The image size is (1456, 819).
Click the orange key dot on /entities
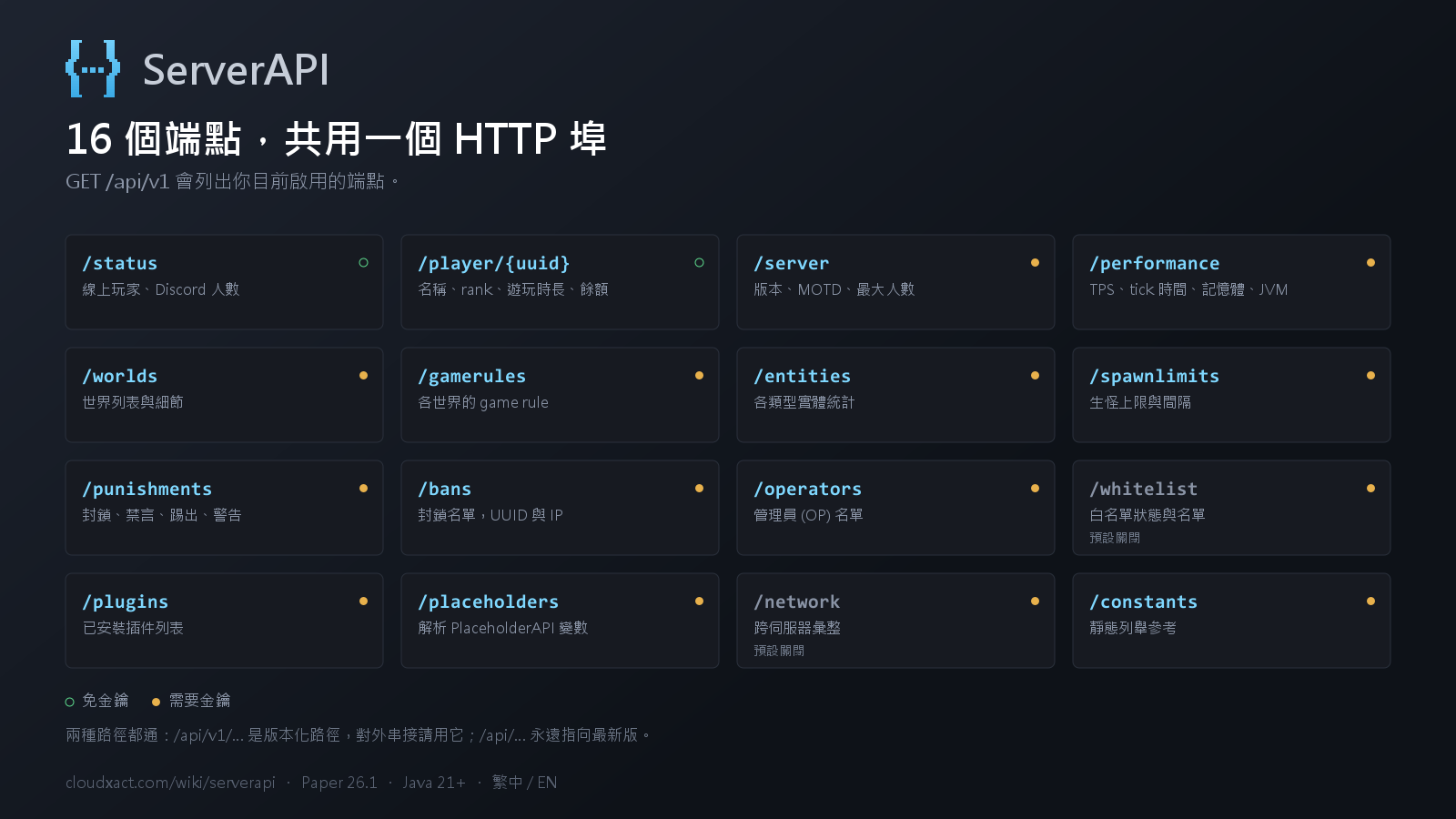click(x=1035, y=376)
